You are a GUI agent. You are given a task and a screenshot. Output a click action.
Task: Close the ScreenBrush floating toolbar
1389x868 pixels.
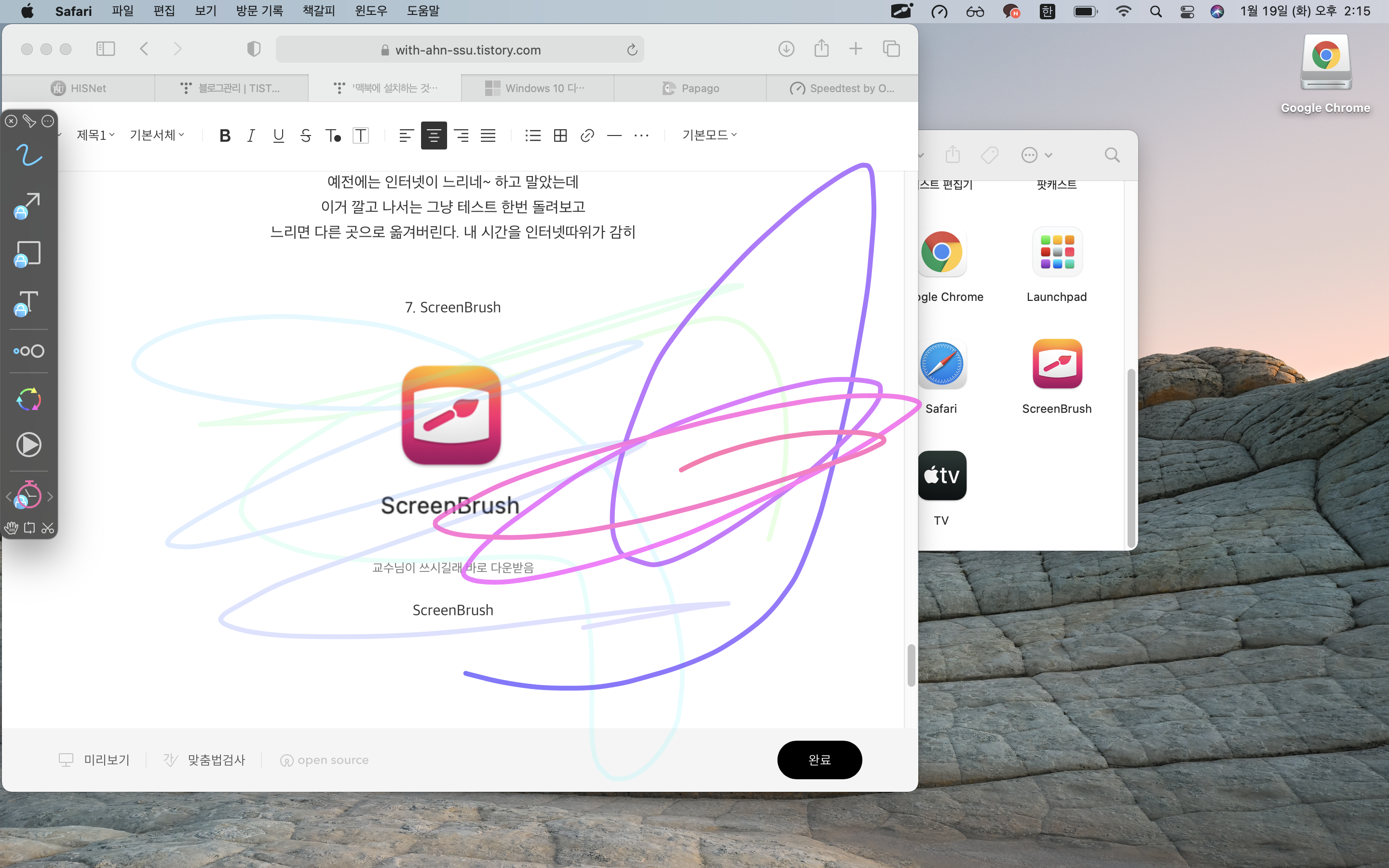(11, 121)
